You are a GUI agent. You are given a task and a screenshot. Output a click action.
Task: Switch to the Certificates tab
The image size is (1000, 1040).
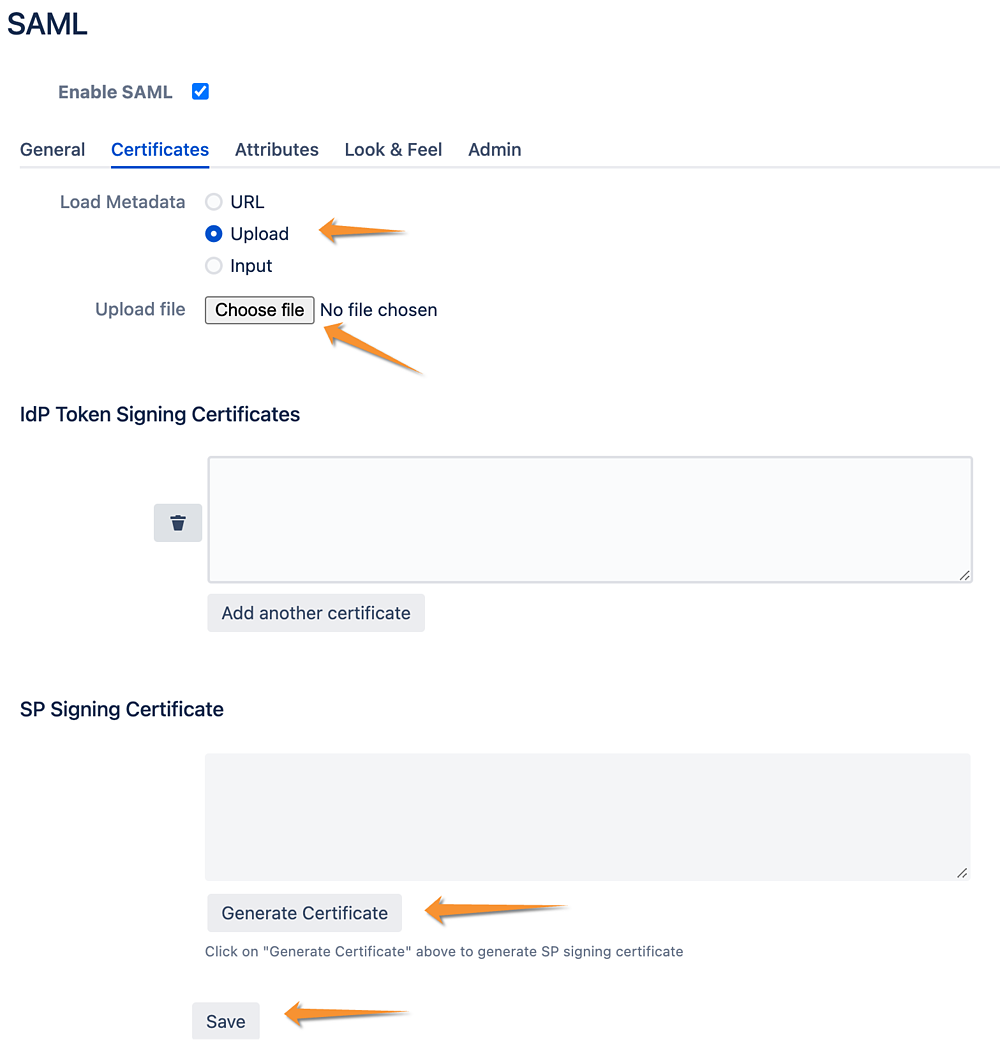coord(160,150)
